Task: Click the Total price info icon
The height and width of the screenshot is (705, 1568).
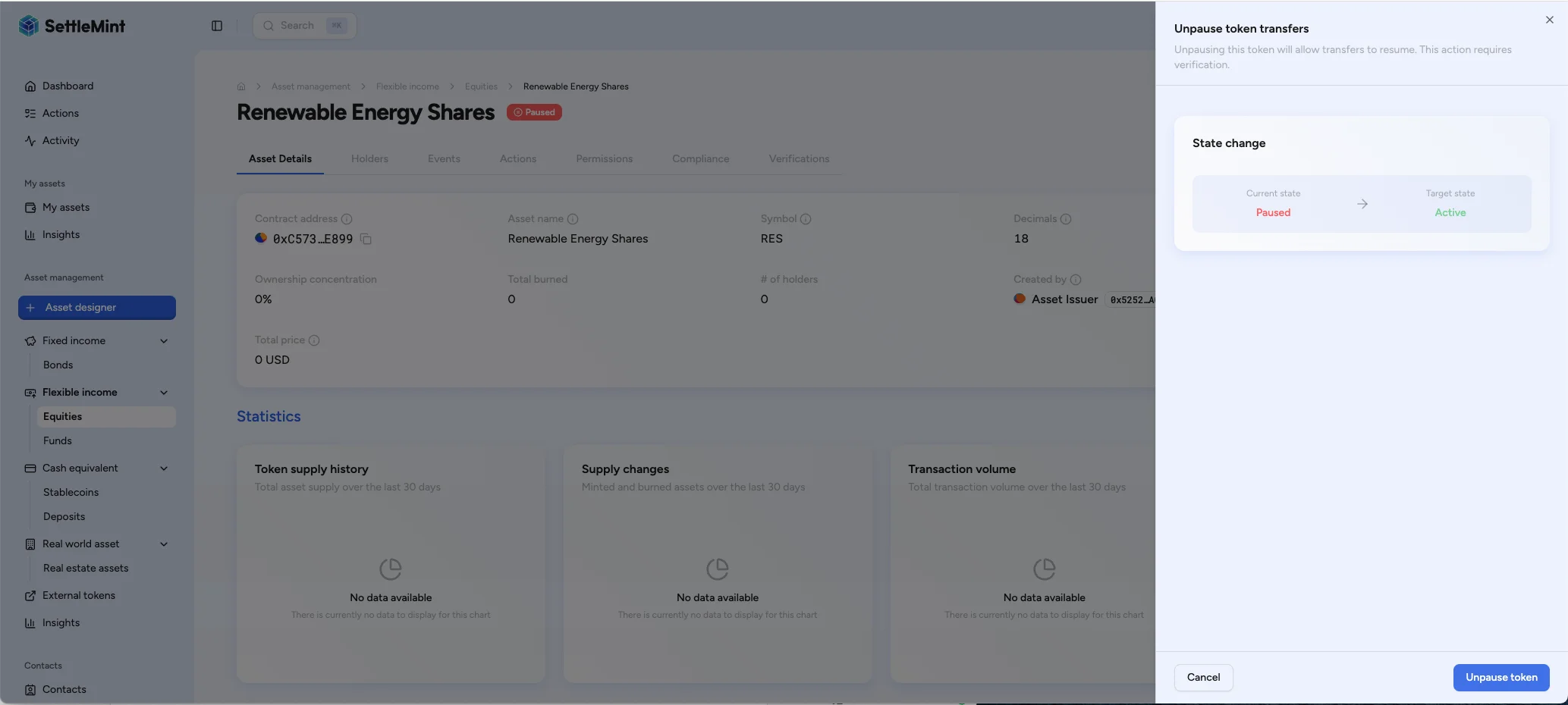Action: 314,340
